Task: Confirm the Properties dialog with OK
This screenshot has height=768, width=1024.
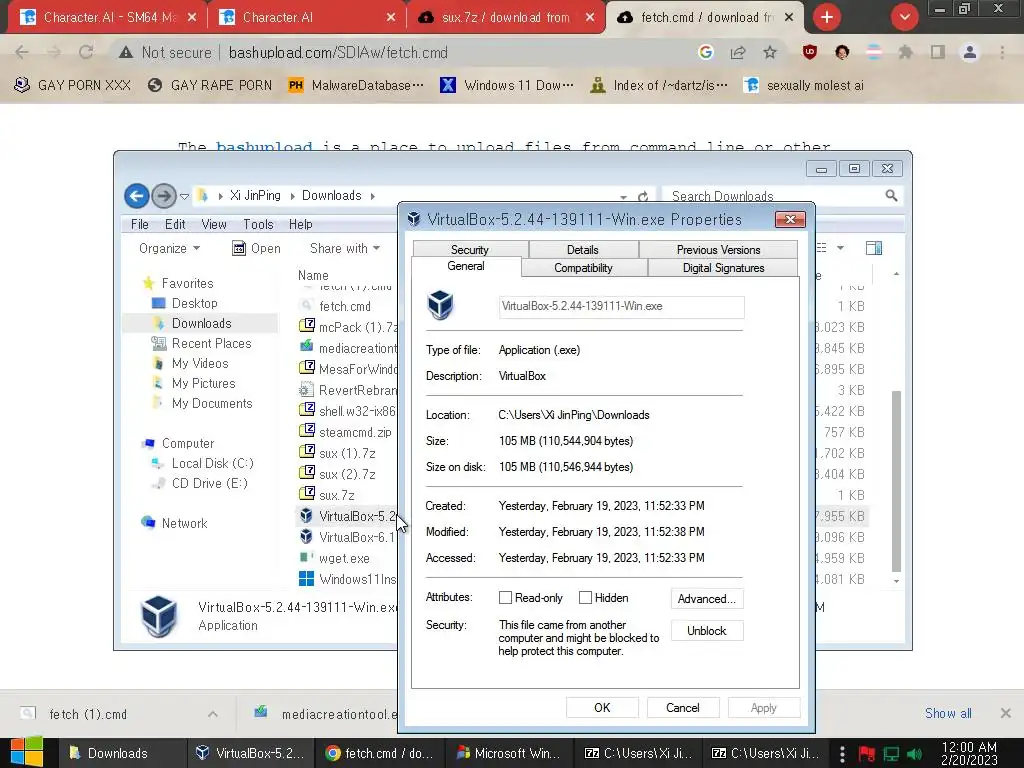Action: point(602,708)
